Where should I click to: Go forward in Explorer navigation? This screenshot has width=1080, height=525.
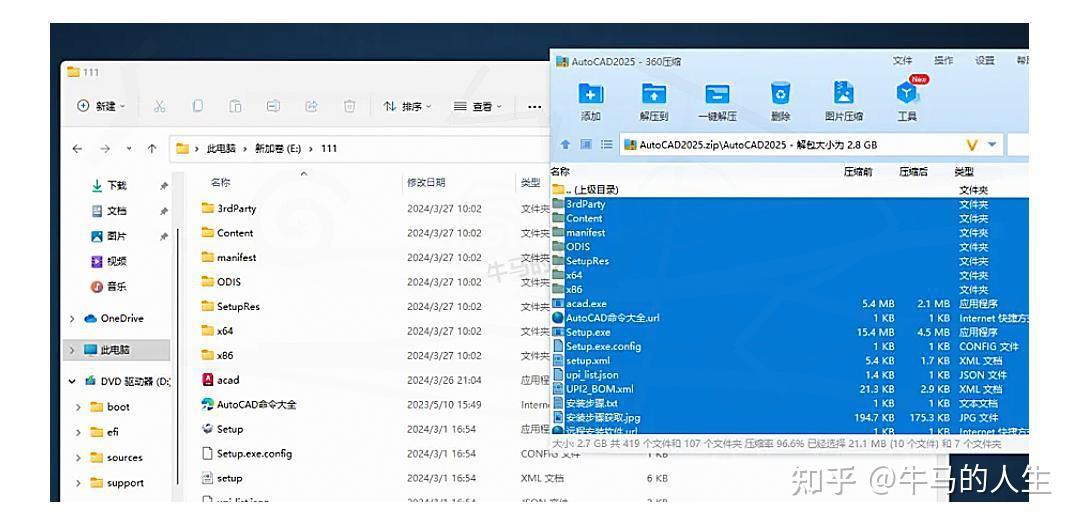(105, 148)
